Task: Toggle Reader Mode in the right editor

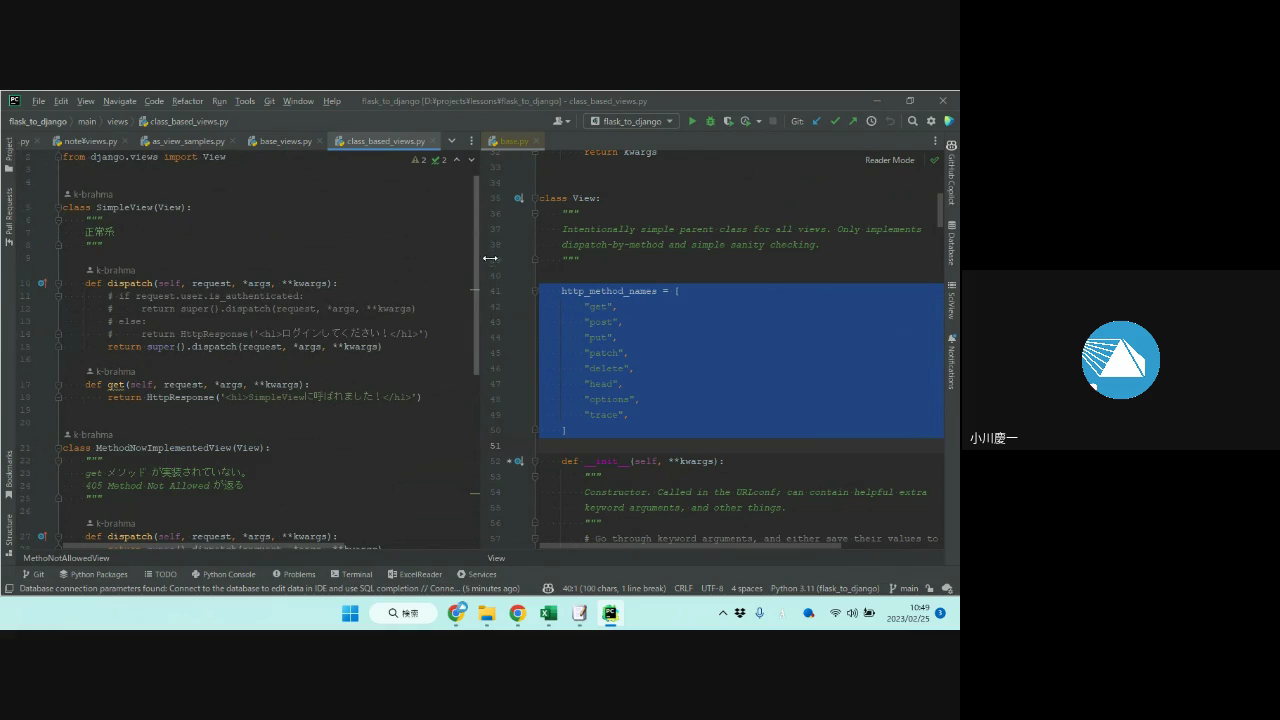Action: click(x=889, y=160)
